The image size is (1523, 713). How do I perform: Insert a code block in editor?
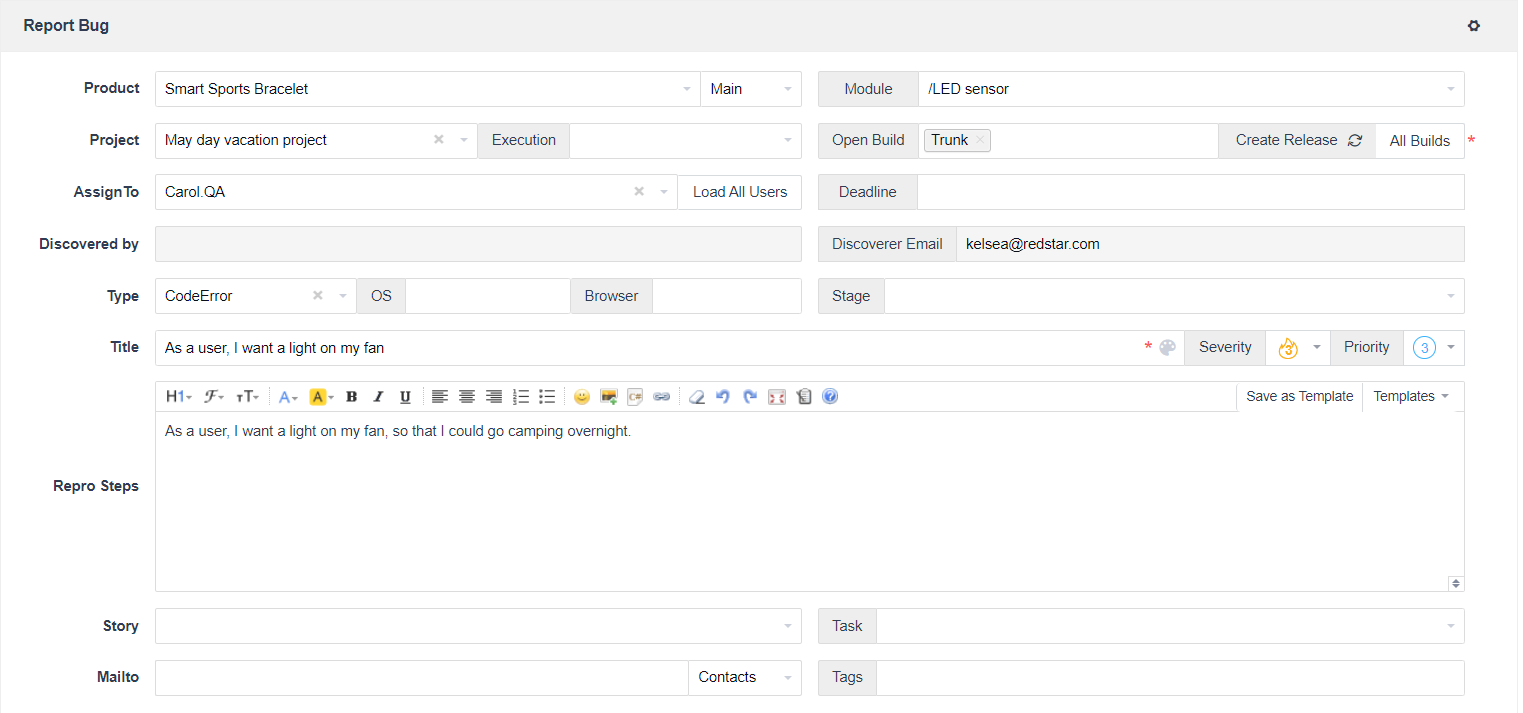pyautogui.click(x=635, y=397)
